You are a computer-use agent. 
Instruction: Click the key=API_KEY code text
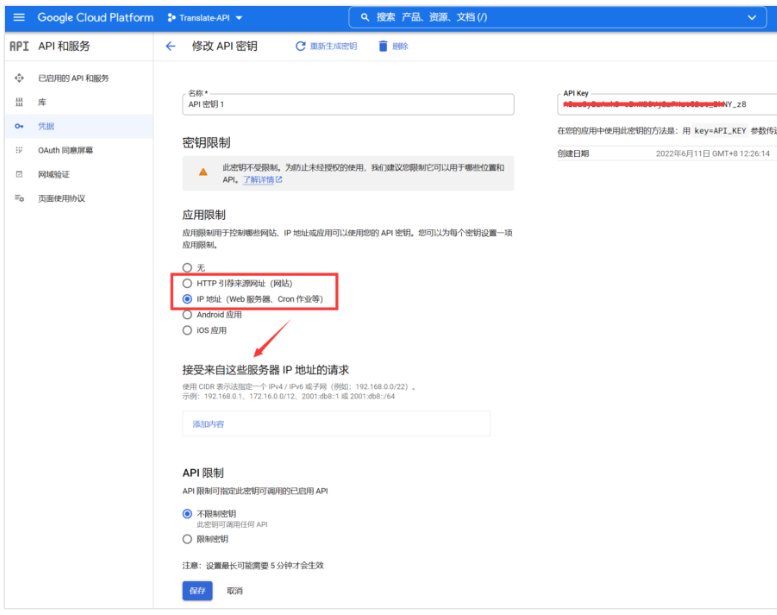click(720, 131)
